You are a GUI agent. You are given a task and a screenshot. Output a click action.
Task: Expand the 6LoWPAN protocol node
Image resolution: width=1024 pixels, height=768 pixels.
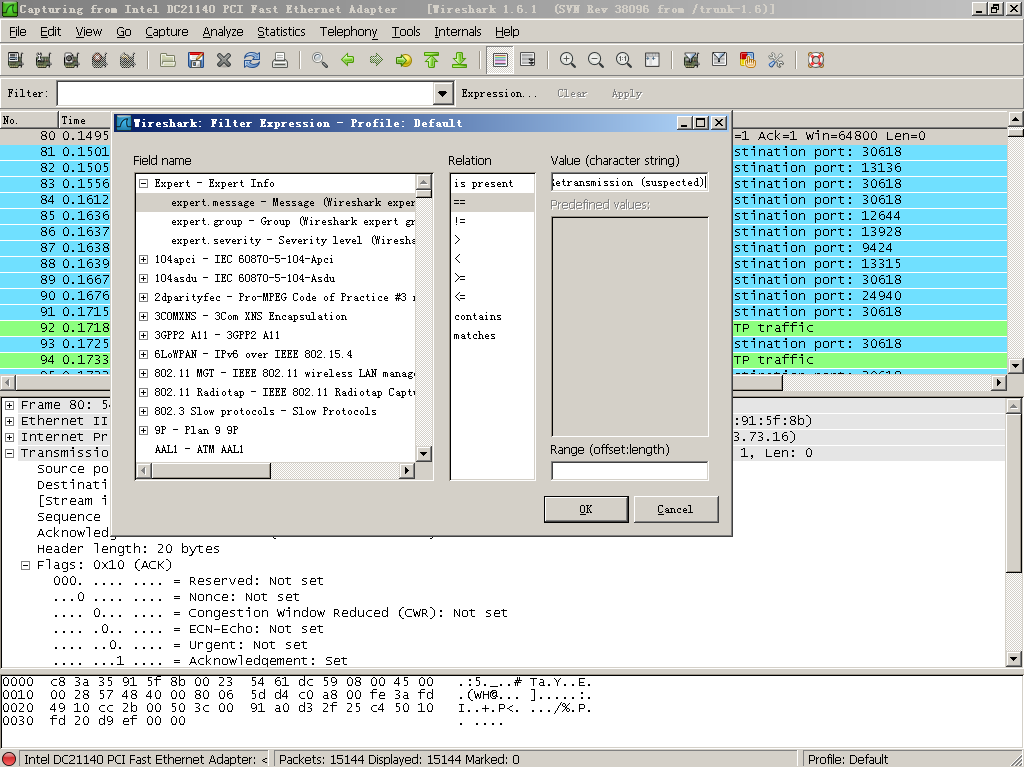coord(144,355)
